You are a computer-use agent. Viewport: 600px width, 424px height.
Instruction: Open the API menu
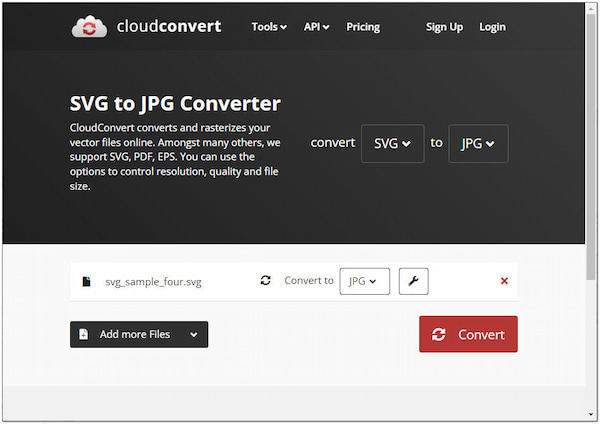point(316,27)
